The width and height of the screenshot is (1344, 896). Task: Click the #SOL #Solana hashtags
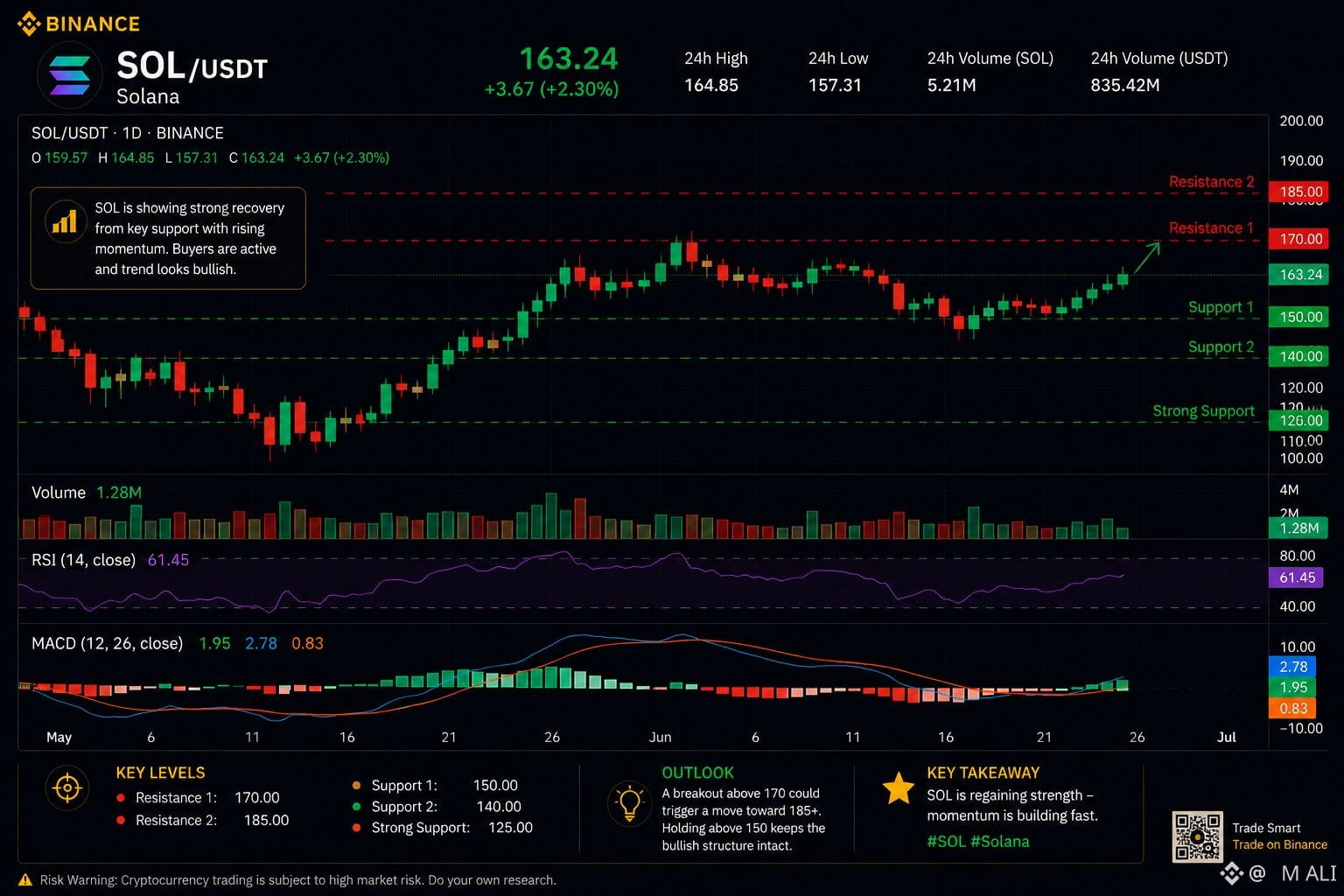pyautogui.click(x=977, y=841)
